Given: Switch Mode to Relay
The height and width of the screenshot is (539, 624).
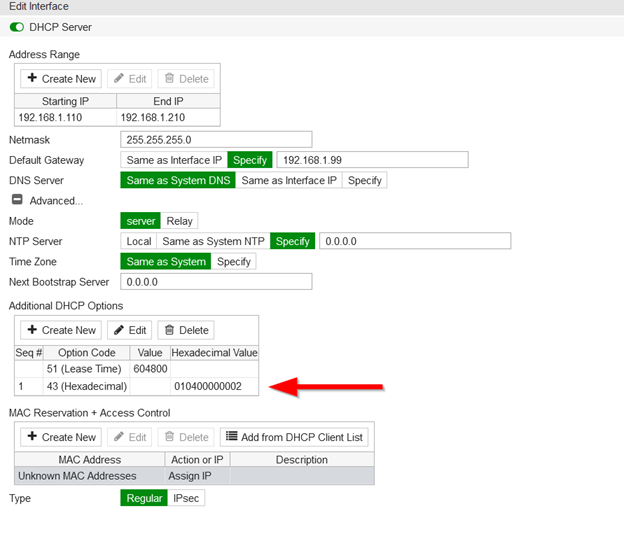Looking at the screenshot, I should click(181, 221).
